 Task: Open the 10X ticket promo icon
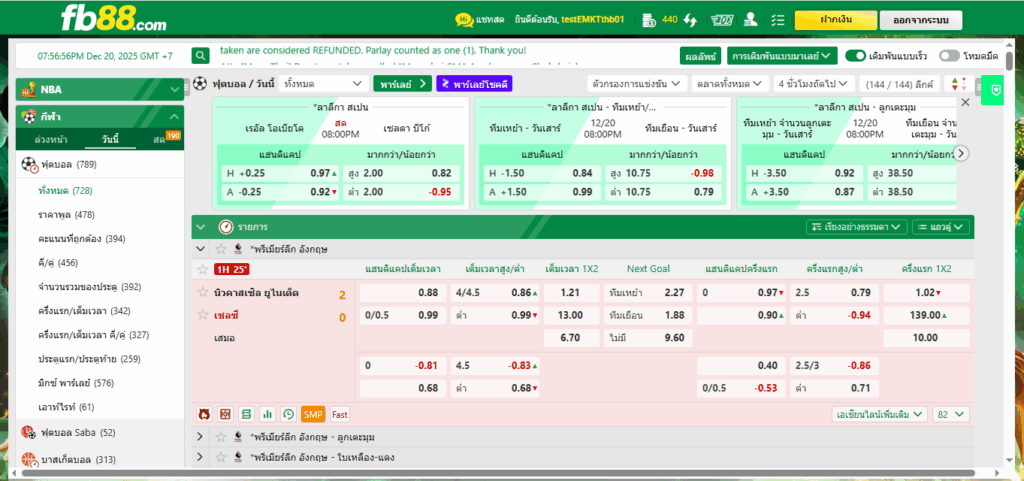(x=720, y=20)
